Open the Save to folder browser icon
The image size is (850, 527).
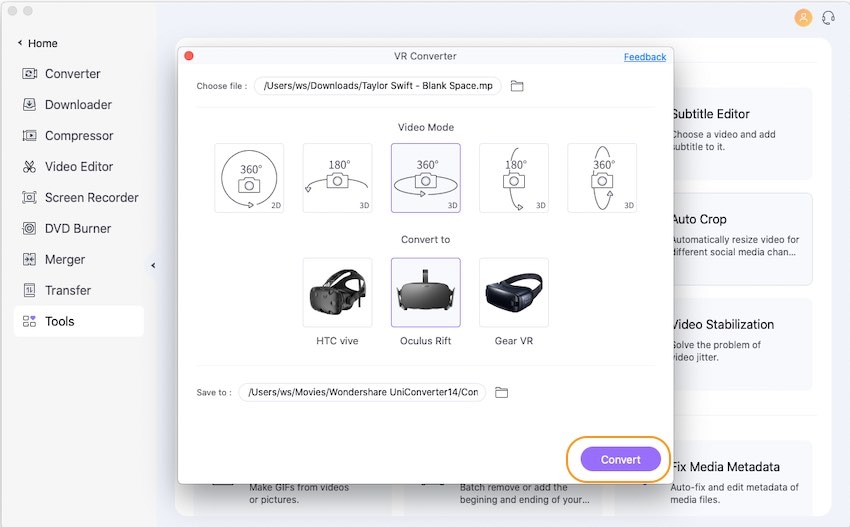[x=501, y=392]
